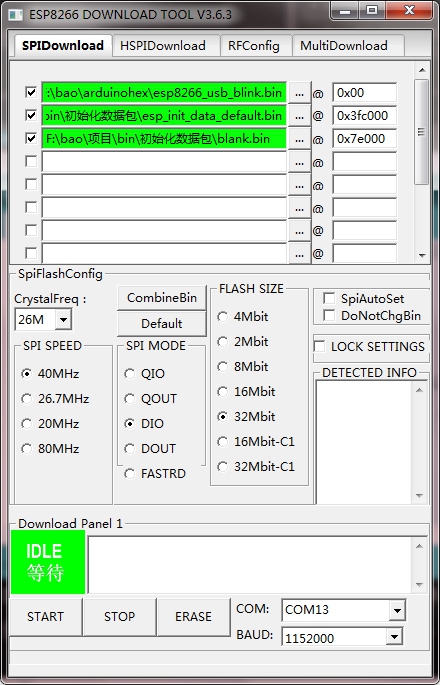Click the DETECTED INFO scroll down arrow
Viewport: 440px width, 685px height.
click(x=419, y=496)
